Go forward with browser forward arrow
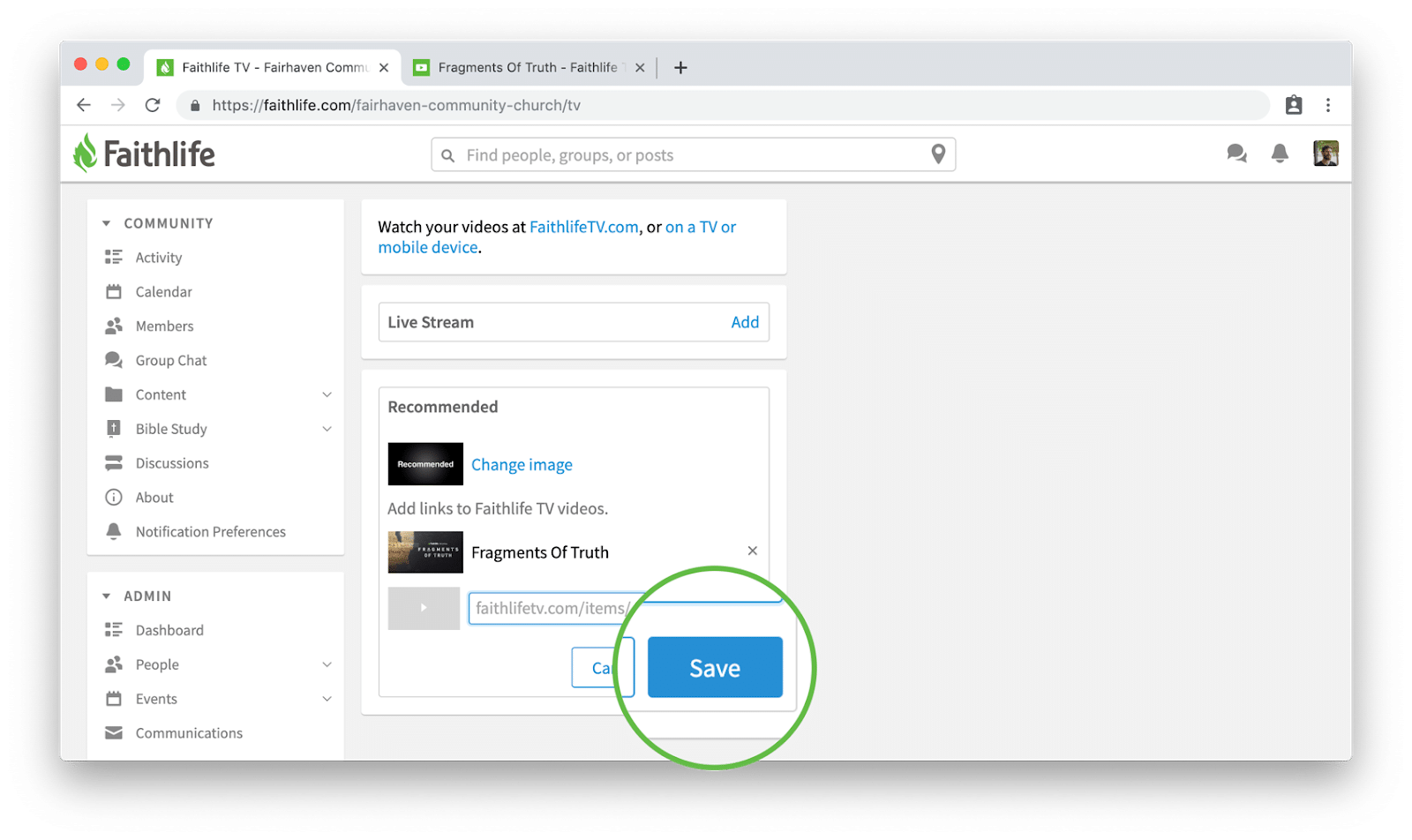Image resolution: width=1412 pixels, height=840 pixels. pyautogui.click(x=118, y=105)
